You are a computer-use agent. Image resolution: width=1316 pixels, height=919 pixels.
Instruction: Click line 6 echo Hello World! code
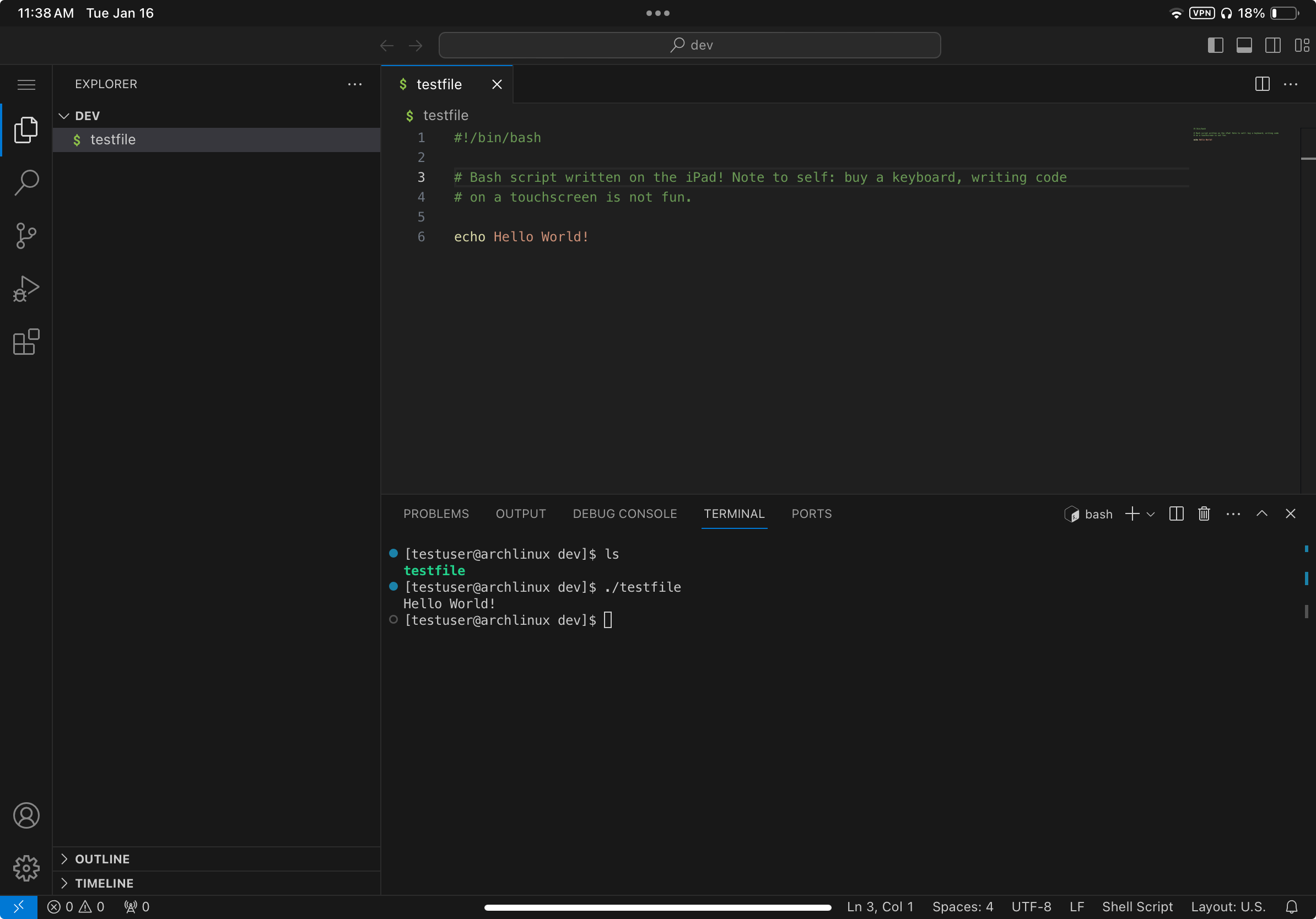[x=521, y=236]
